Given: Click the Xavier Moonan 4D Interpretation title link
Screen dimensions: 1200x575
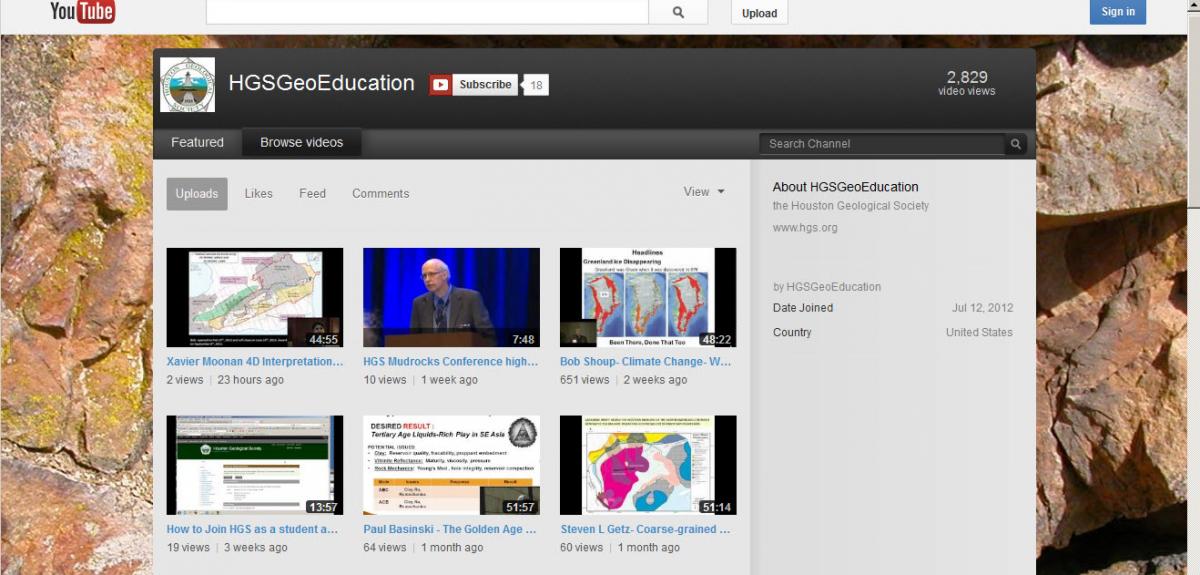Looking at the screenshot, I should (x=255, y=362).
